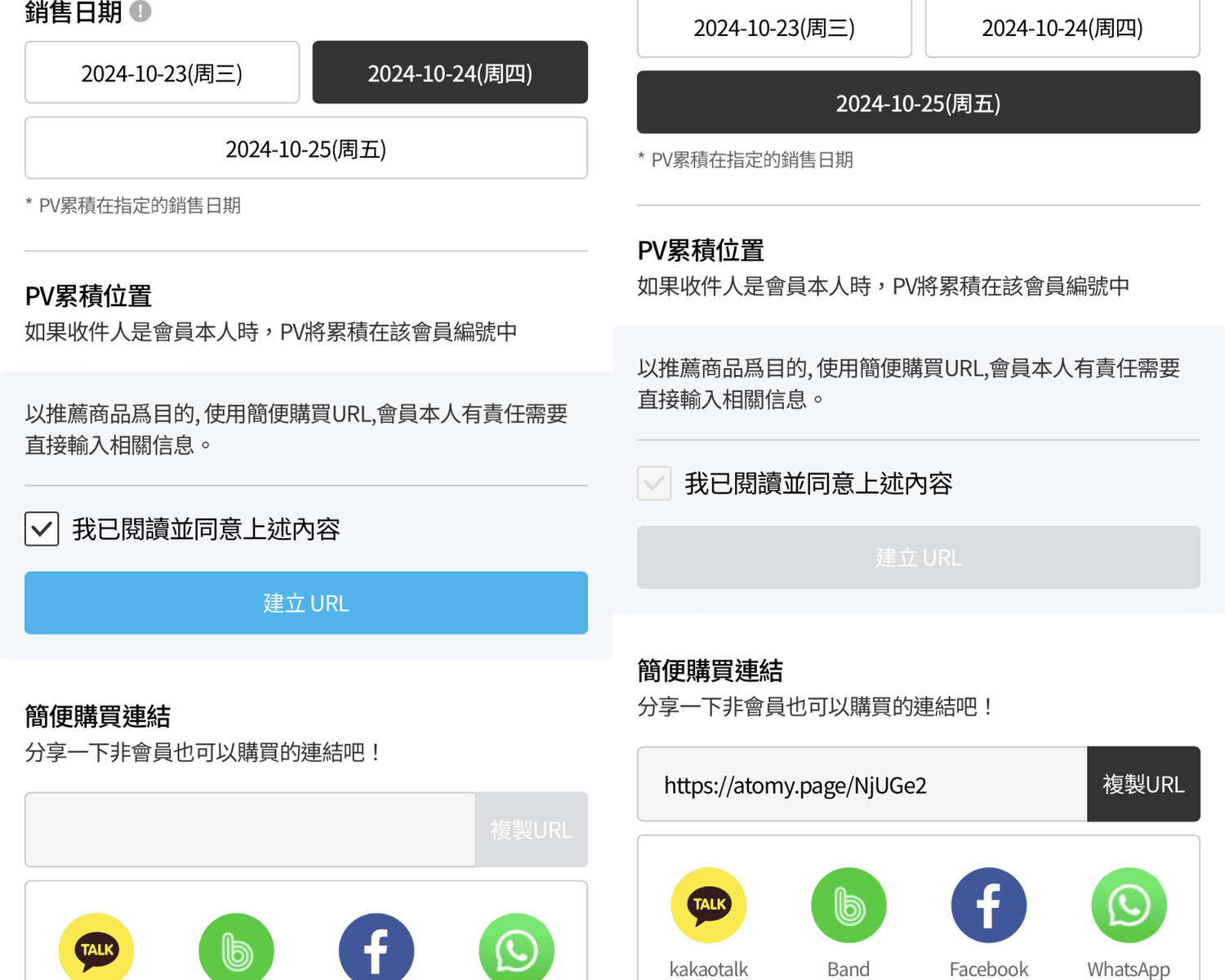The width and height of the screenshot is (1225, 980).
Task: Select 2024-10-24(周四) date in right panel
Action: (x=1062, y=29)
